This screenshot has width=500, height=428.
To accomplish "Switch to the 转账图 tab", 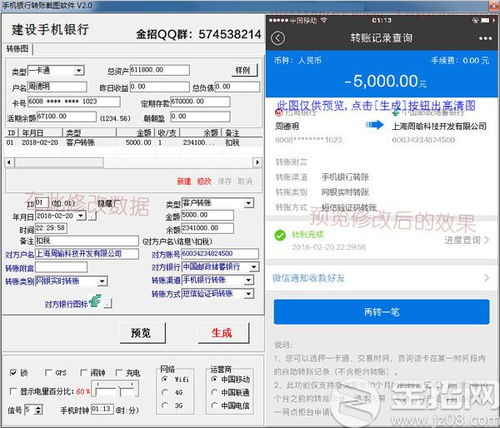I will click(x=18, y=49).
